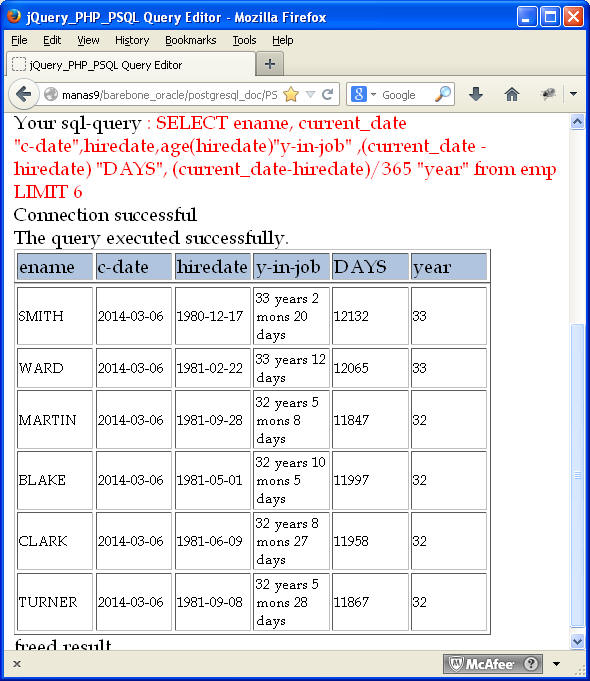The height and width of the screenshot is (681, 590).
Task: Click the browser Back arrow button
Action: point(23,94)
